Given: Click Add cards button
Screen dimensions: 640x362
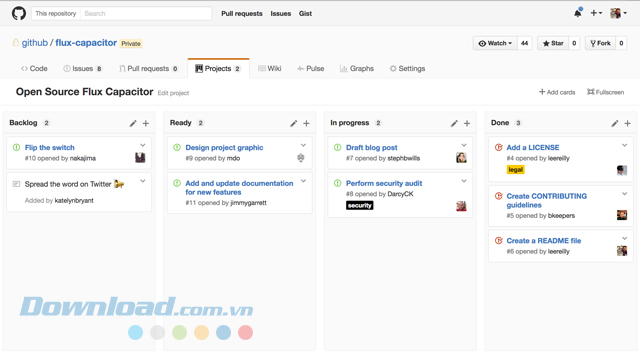Looking at the screenshot, I should tap(557, 92).
